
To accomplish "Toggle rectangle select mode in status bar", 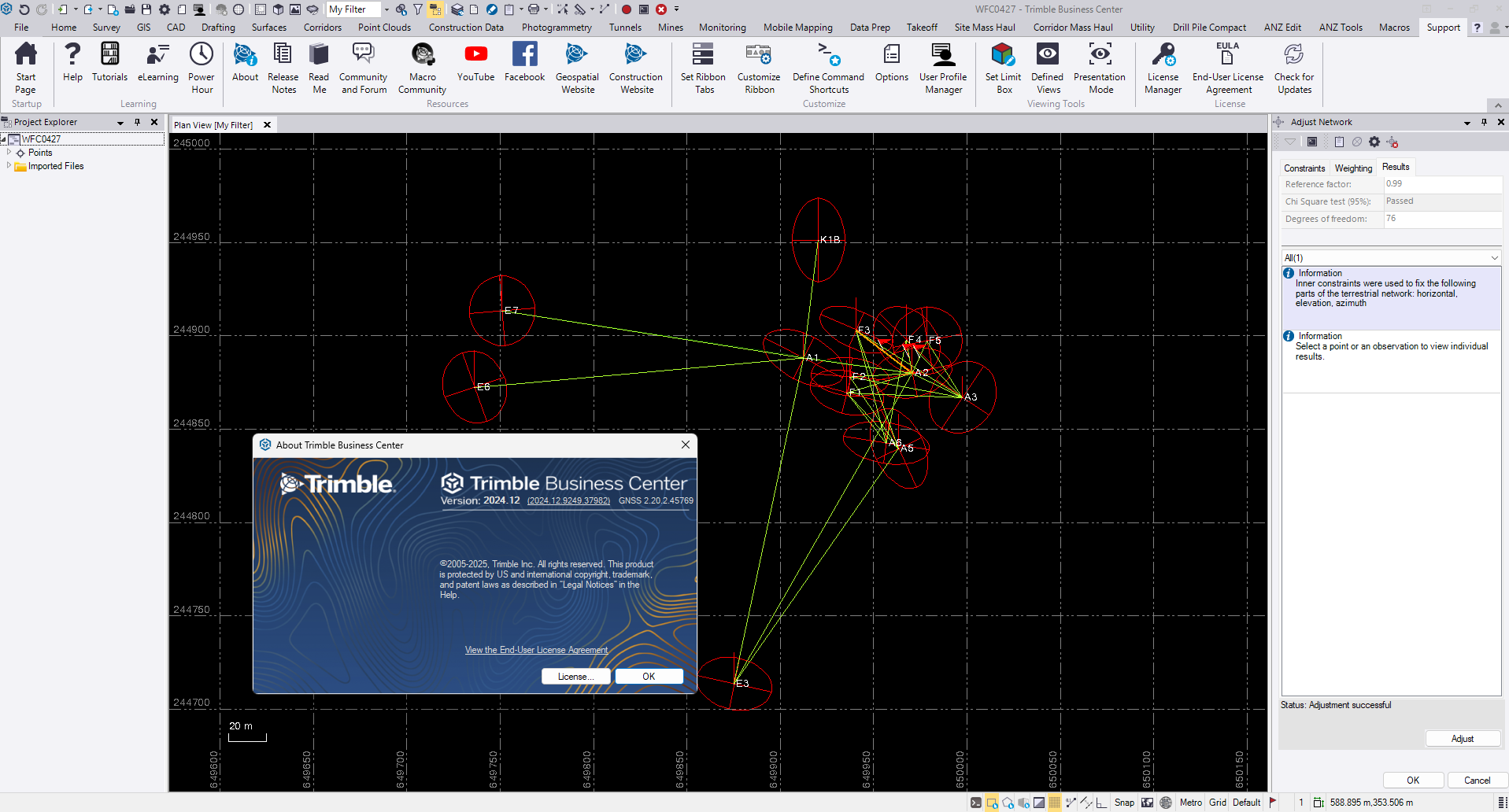I will pos(992,803).
